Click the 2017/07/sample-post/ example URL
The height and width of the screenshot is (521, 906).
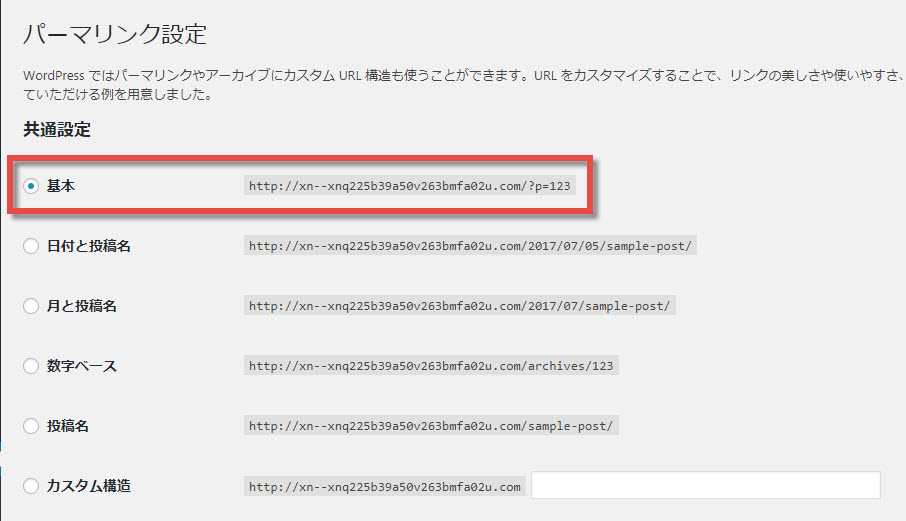459,306
